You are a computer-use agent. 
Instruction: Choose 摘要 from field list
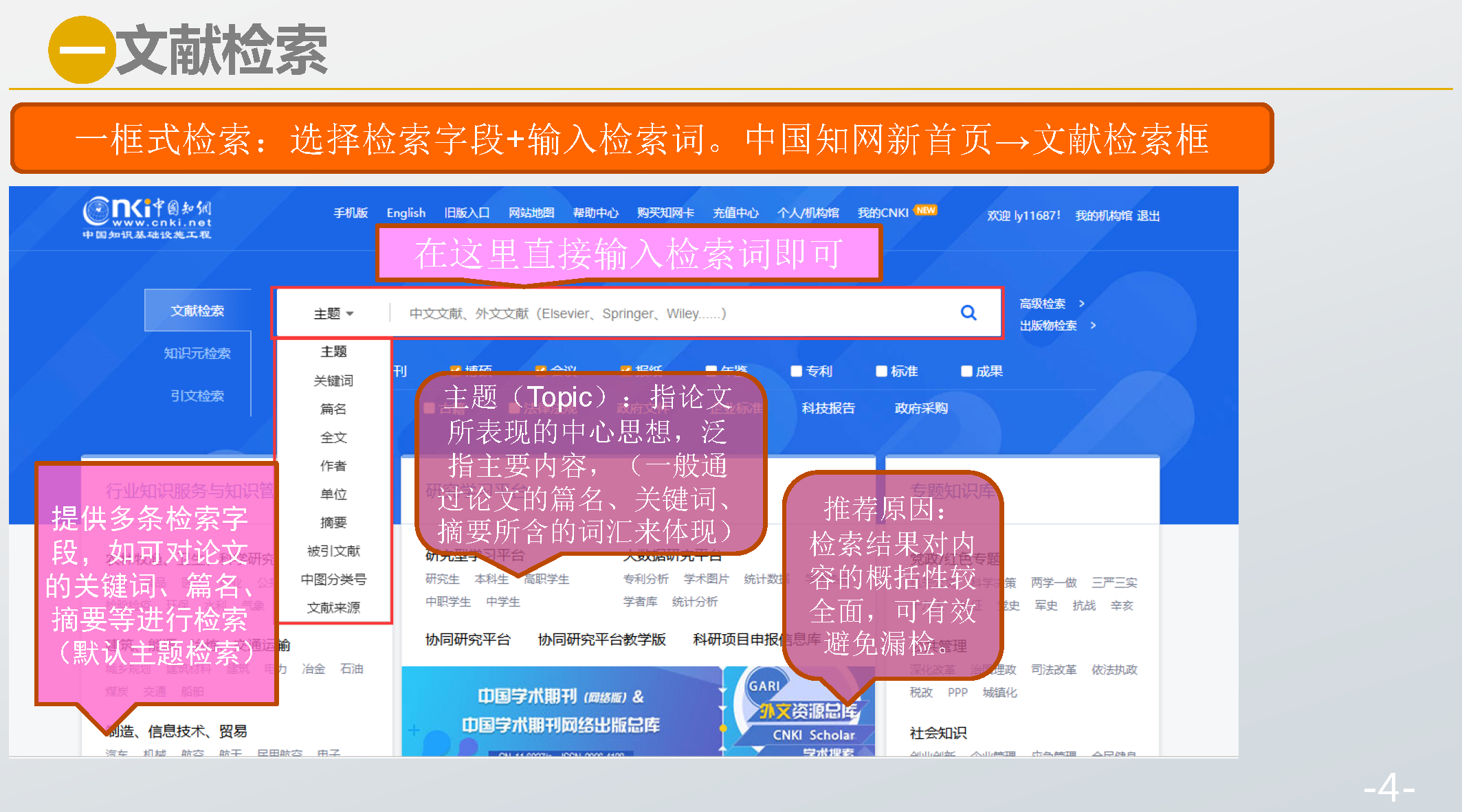pos(333,523)
